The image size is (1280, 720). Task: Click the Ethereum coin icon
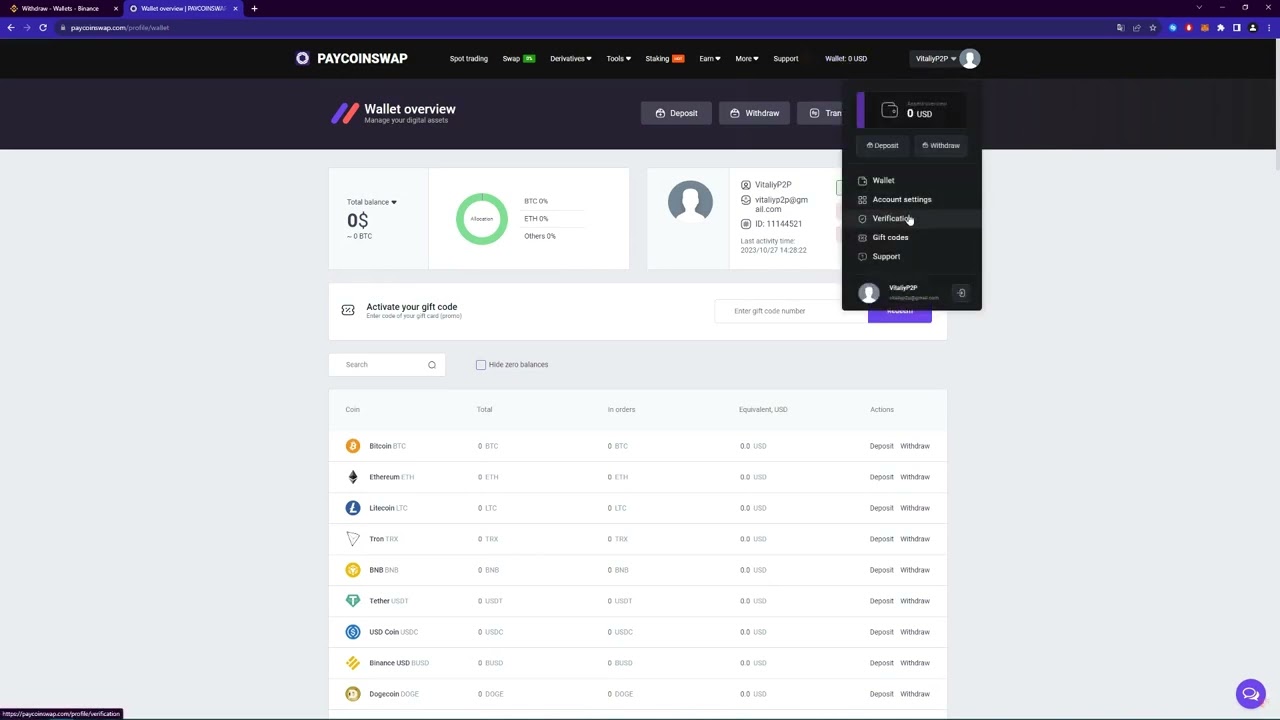pos(353,477)
